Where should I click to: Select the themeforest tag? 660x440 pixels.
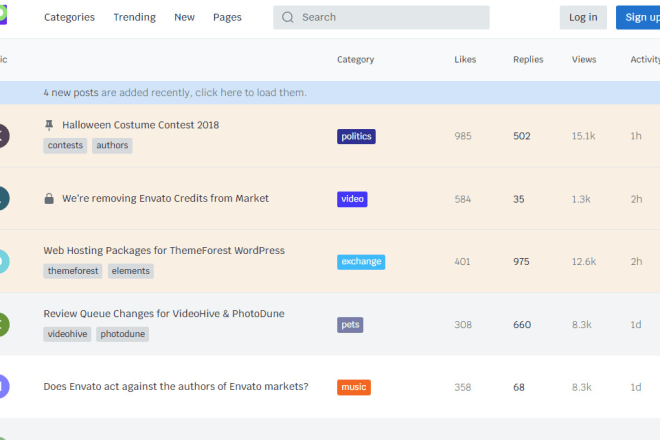click(73, 271)
